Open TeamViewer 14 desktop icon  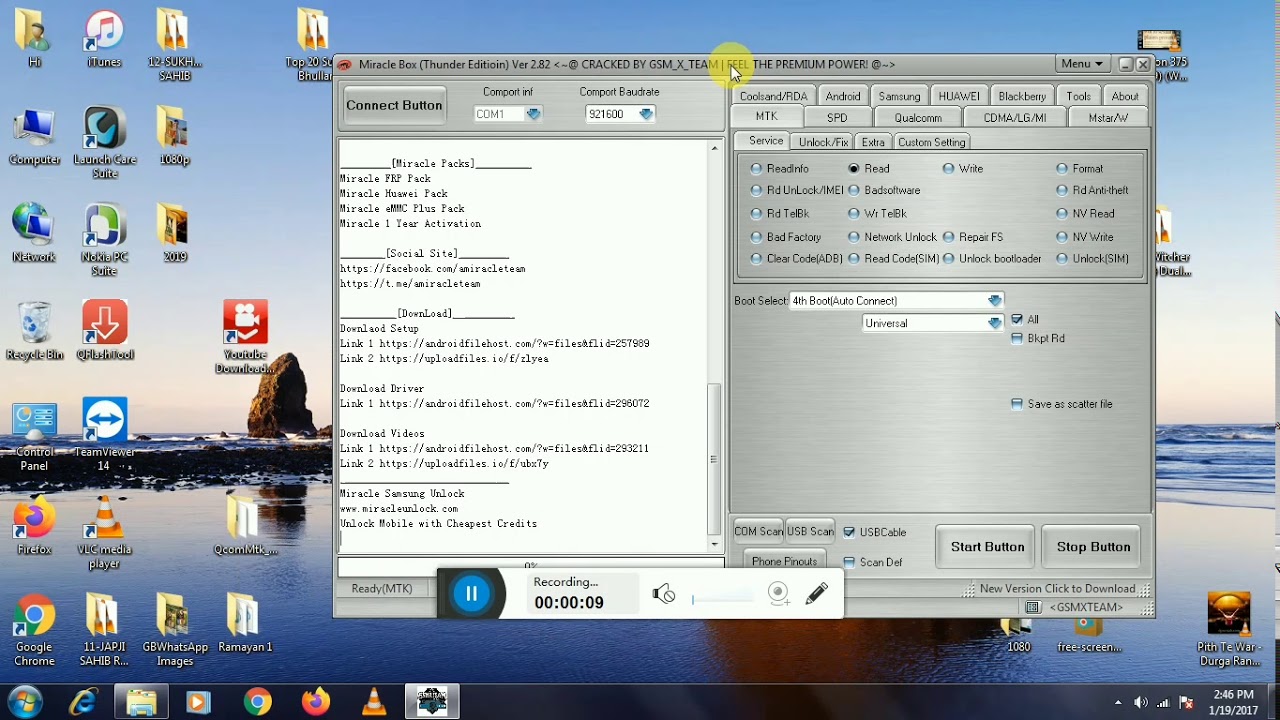pos(104,435)
